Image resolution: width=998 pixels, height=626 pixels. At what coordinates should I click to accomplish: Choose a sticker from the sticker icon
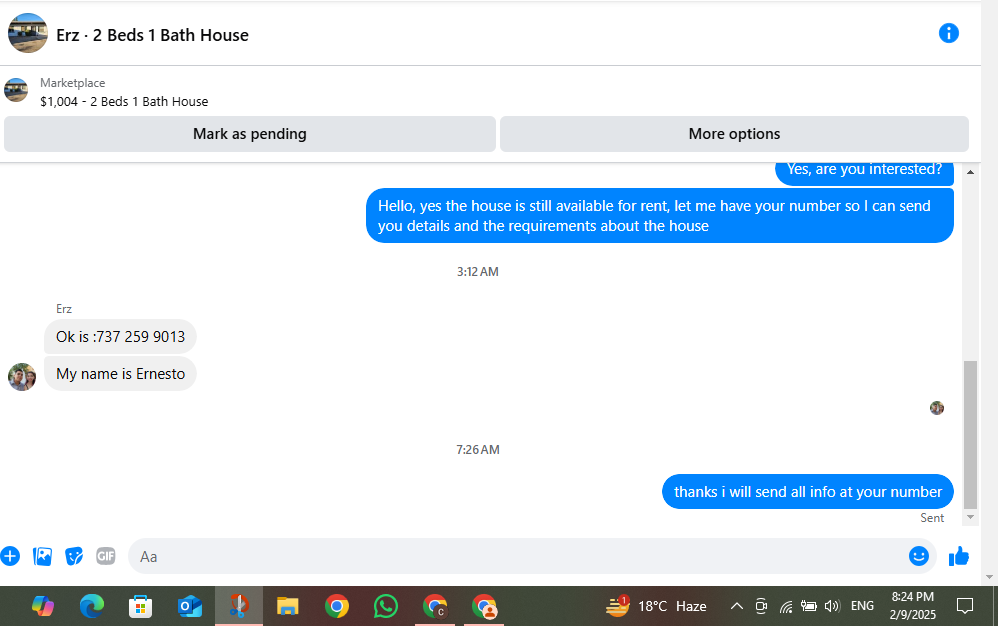tap(74, 556)
